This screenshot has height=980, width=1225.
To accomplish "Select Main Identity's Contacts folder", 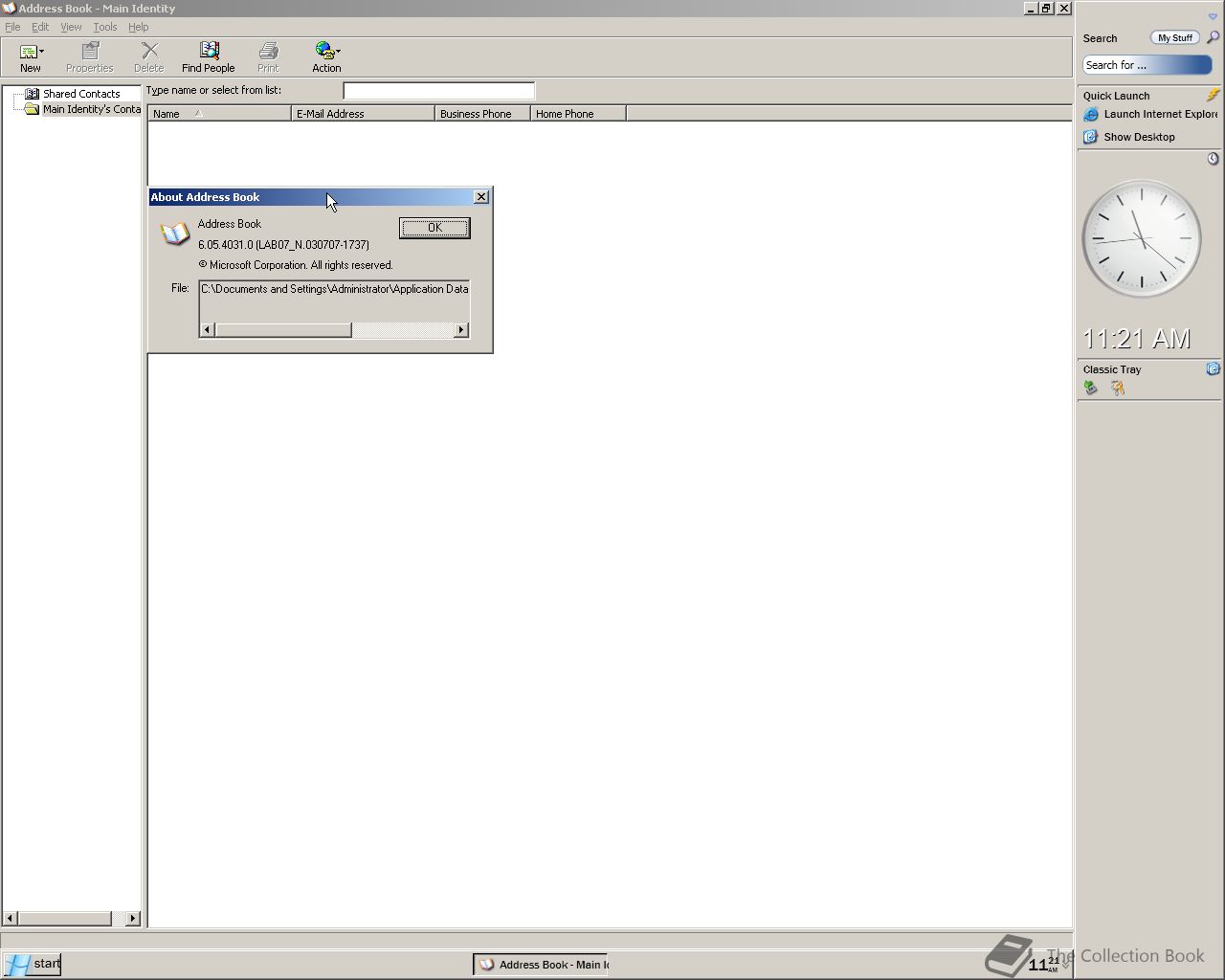I will tap(91, 109).
